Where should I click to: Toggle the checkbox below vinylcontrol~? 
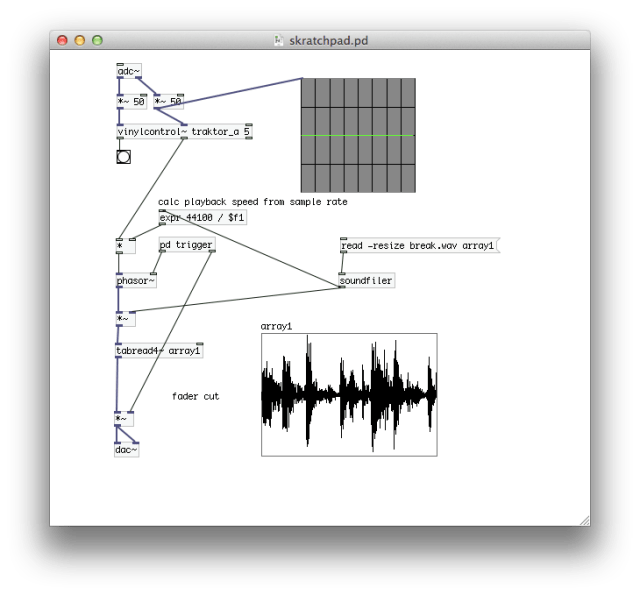pyautogui.click(x=124, y=157)
